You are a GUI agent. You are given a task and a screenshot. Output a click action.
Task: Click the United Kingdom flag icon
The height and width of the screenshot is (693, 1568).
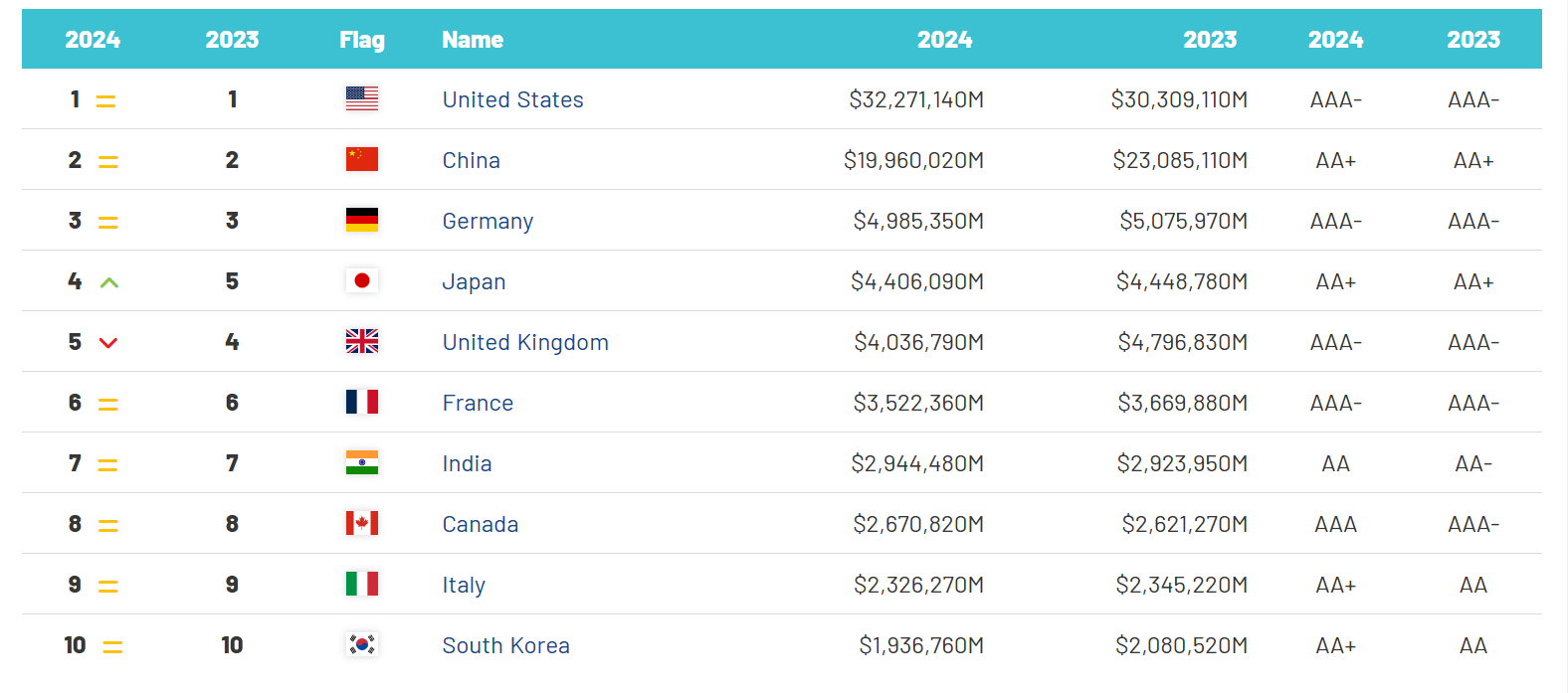tap(362, 341)
